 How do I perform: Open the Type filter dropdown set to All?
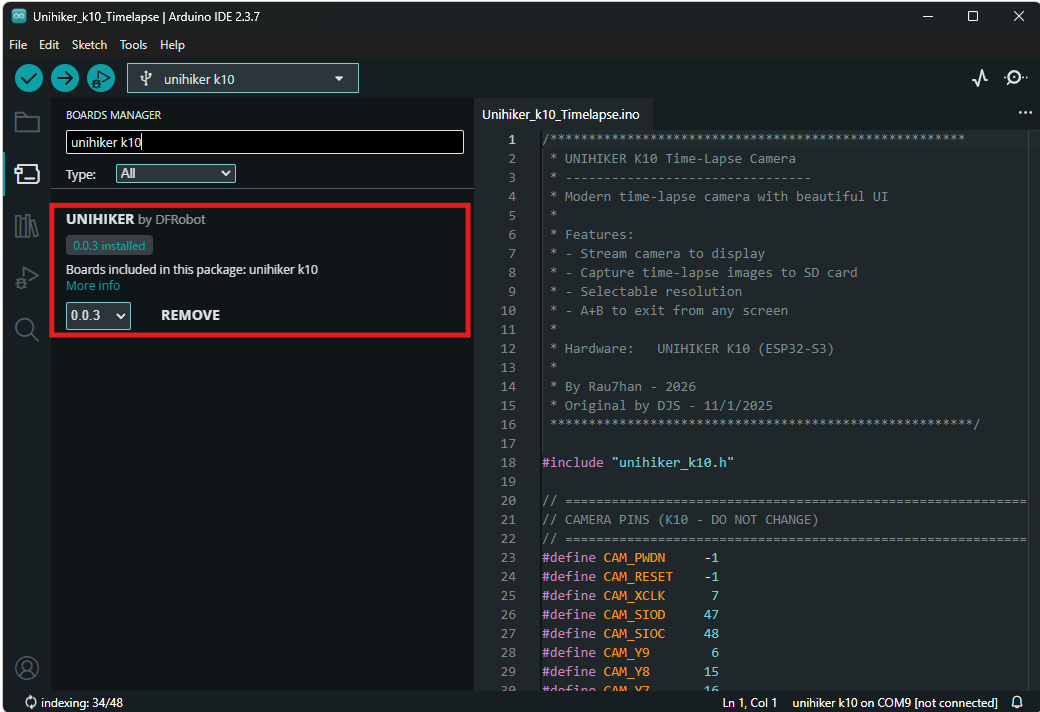[176, 173]
